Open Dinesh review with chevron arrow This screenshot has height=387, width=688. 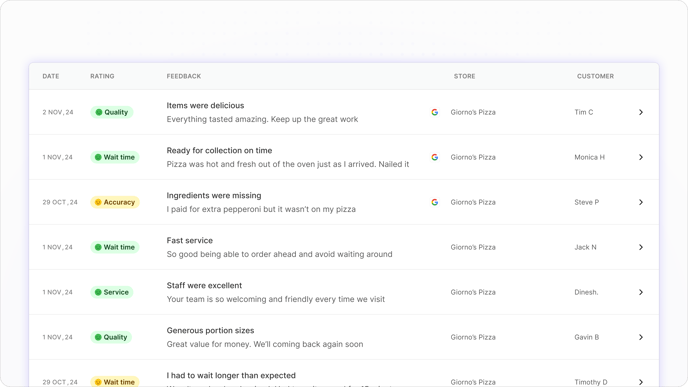point(641,292)
